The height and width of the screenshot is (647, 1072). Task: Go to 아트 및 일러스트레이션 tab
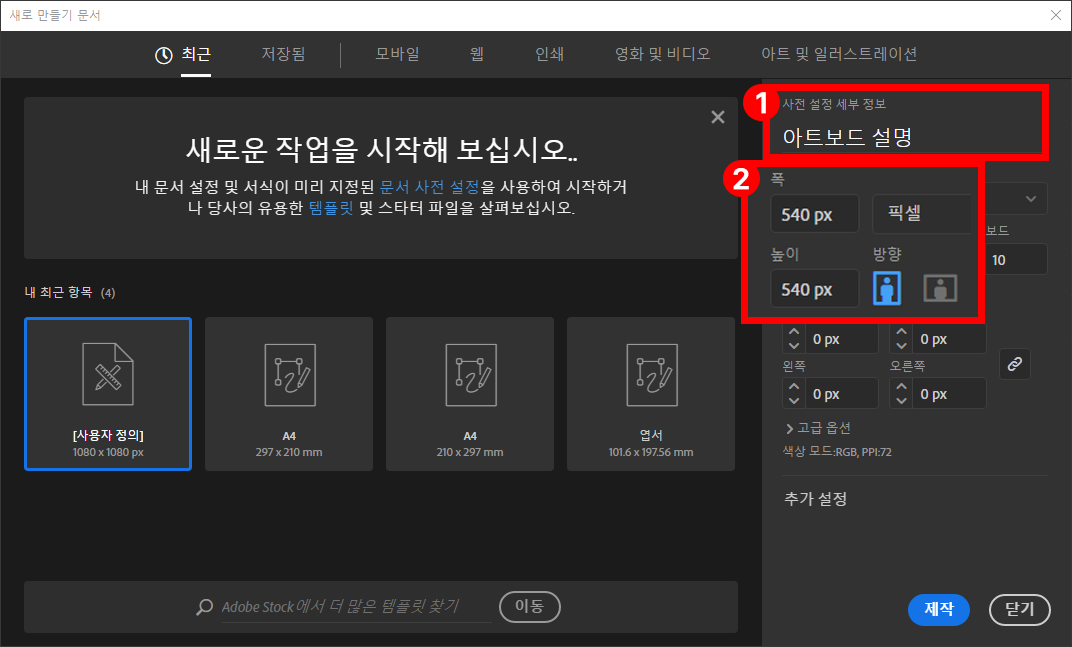click(x=839, y=54)
